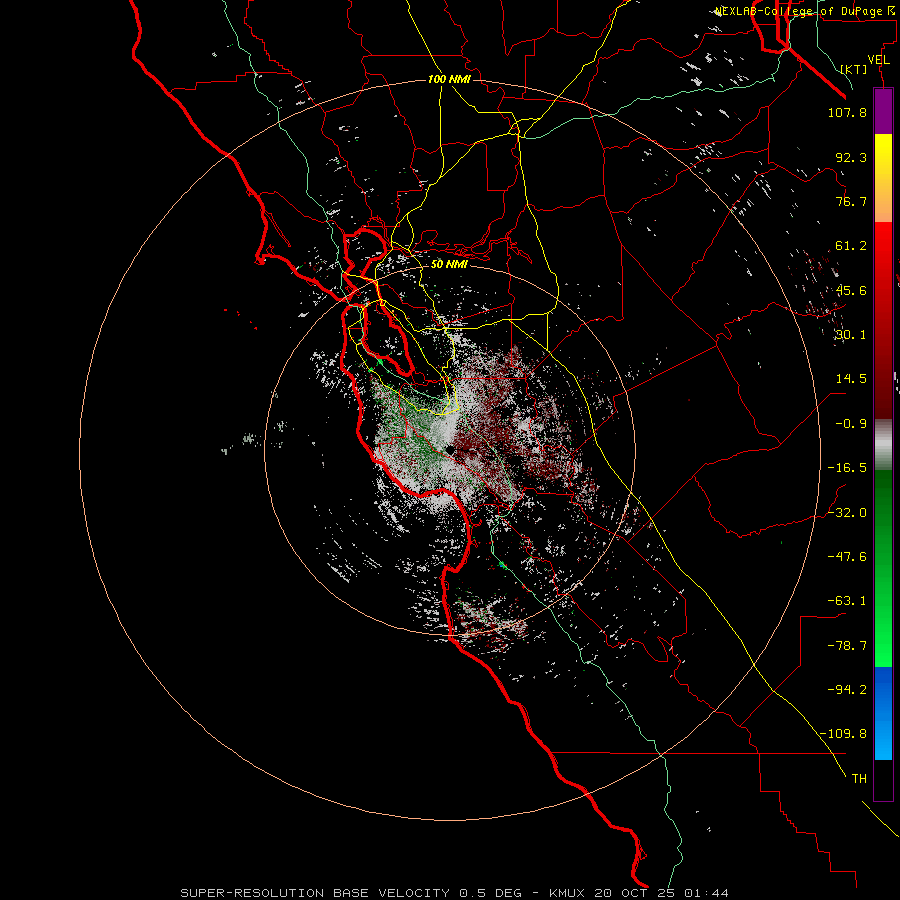Pick the yellow-orange segment of the color bar
The height and width of the screenshot is (900, 900).
point(883,178)
